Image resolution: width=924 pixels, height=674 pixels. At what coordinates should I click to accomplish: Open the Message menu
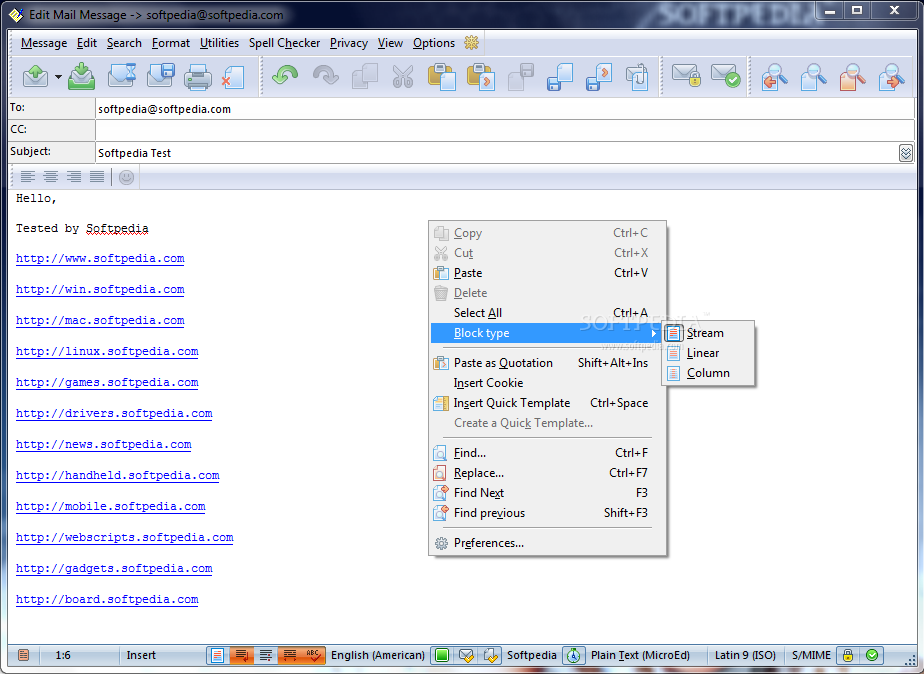[x=44, y=43]
